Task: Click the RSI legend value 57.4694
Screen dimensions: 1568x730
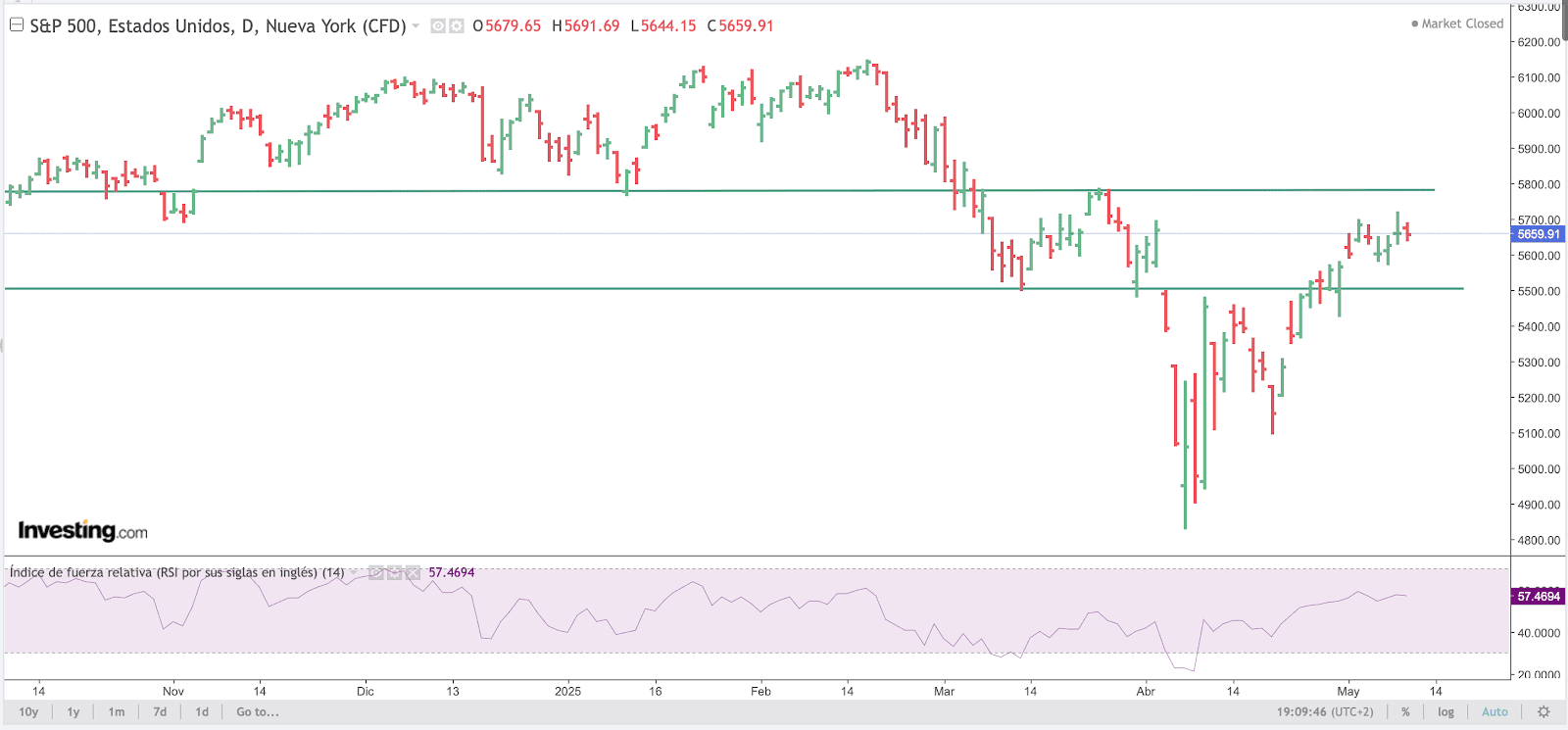Action: [x=452, y=572]
